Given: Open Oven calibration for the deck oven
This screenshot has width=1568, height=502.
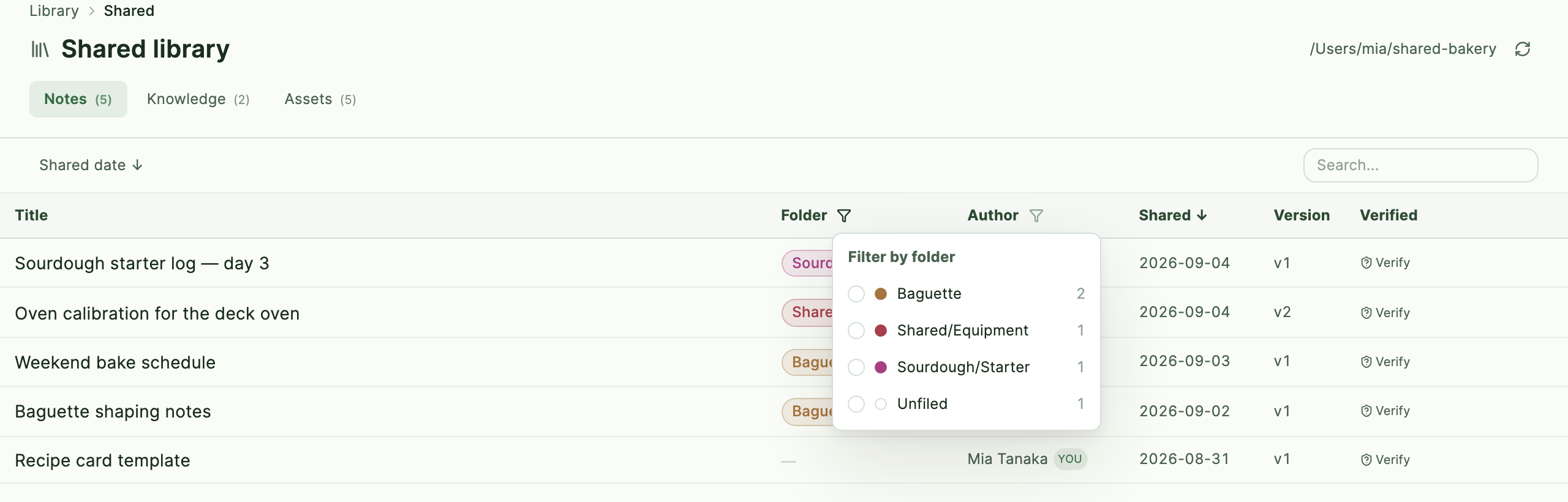Looking at the screenshot, I should point(157,313).
